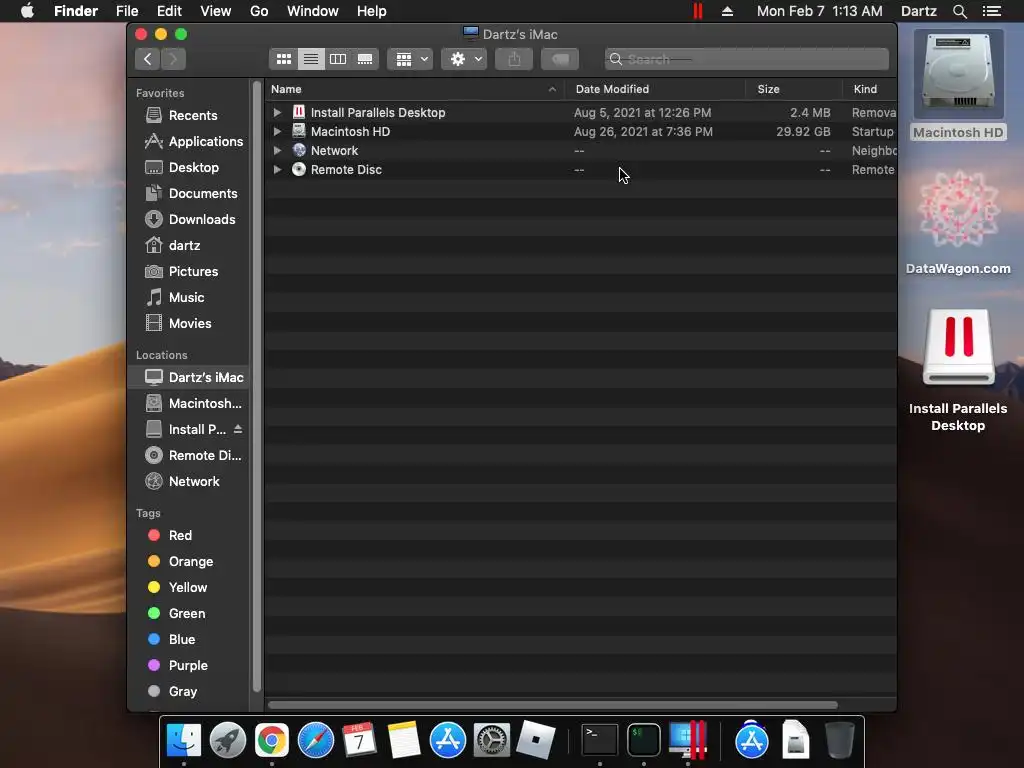
Task: Go back with the back arrow
Action: [x=148, y=59]
